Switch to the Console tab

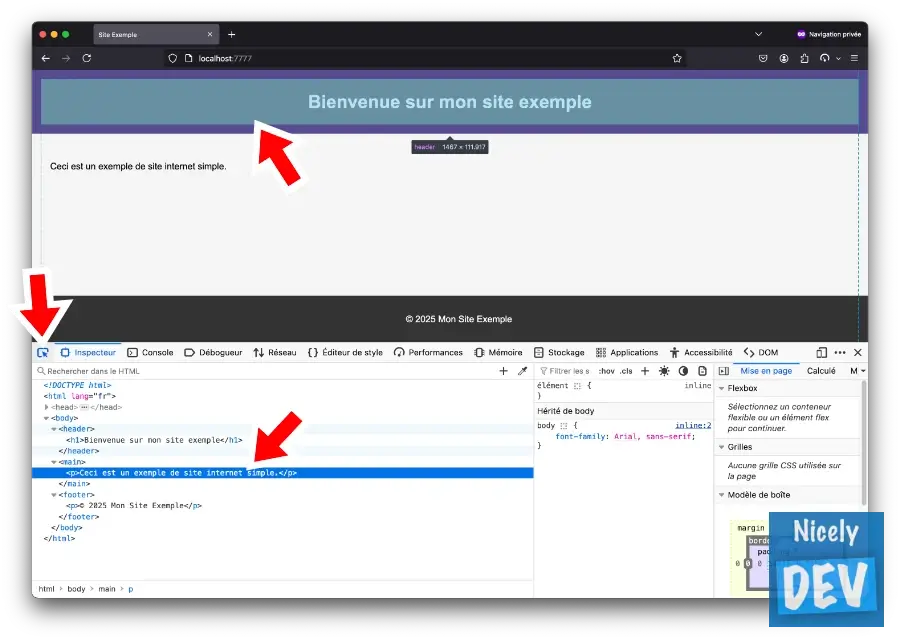click(x=150, y=352)
